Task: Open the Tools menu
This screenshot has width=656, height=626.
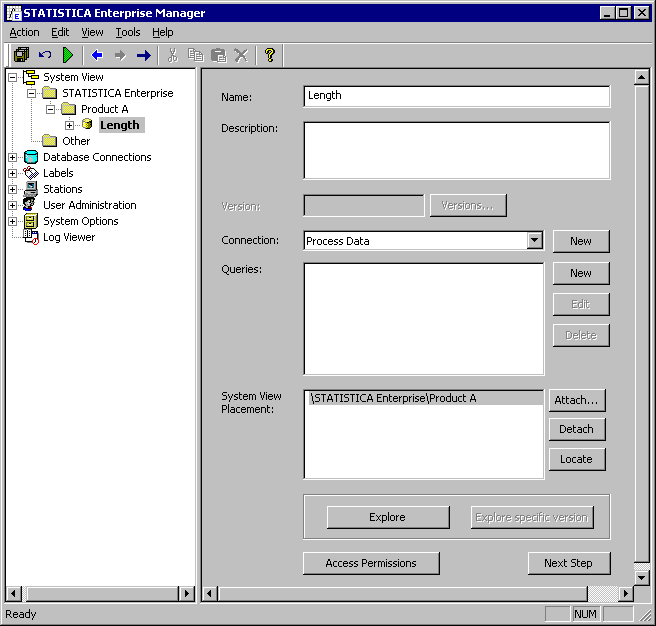Action: (x=127, y=32)
